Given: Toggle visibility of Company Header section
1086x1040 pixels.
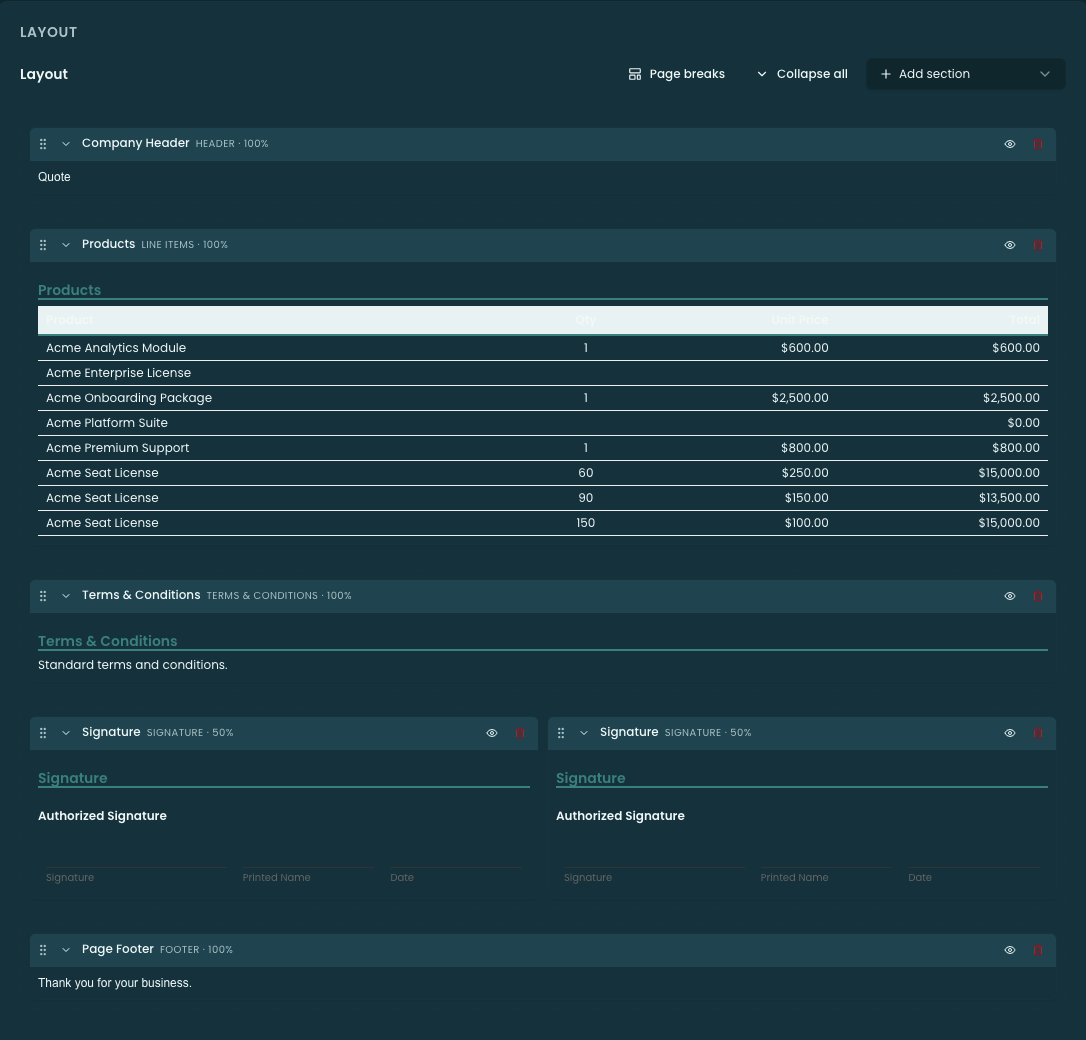Looking at the screenshot, I should coord(1010,144).
